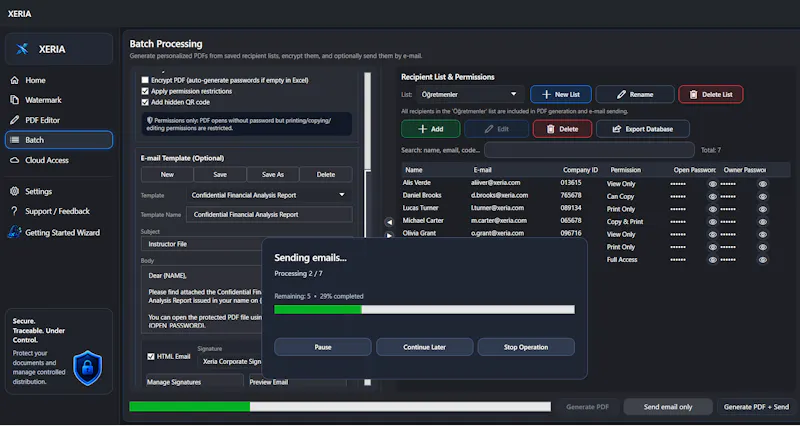Click the shield lock badge in sidebar card
This screenshot has height=426, width=800.
pos(87,367)
